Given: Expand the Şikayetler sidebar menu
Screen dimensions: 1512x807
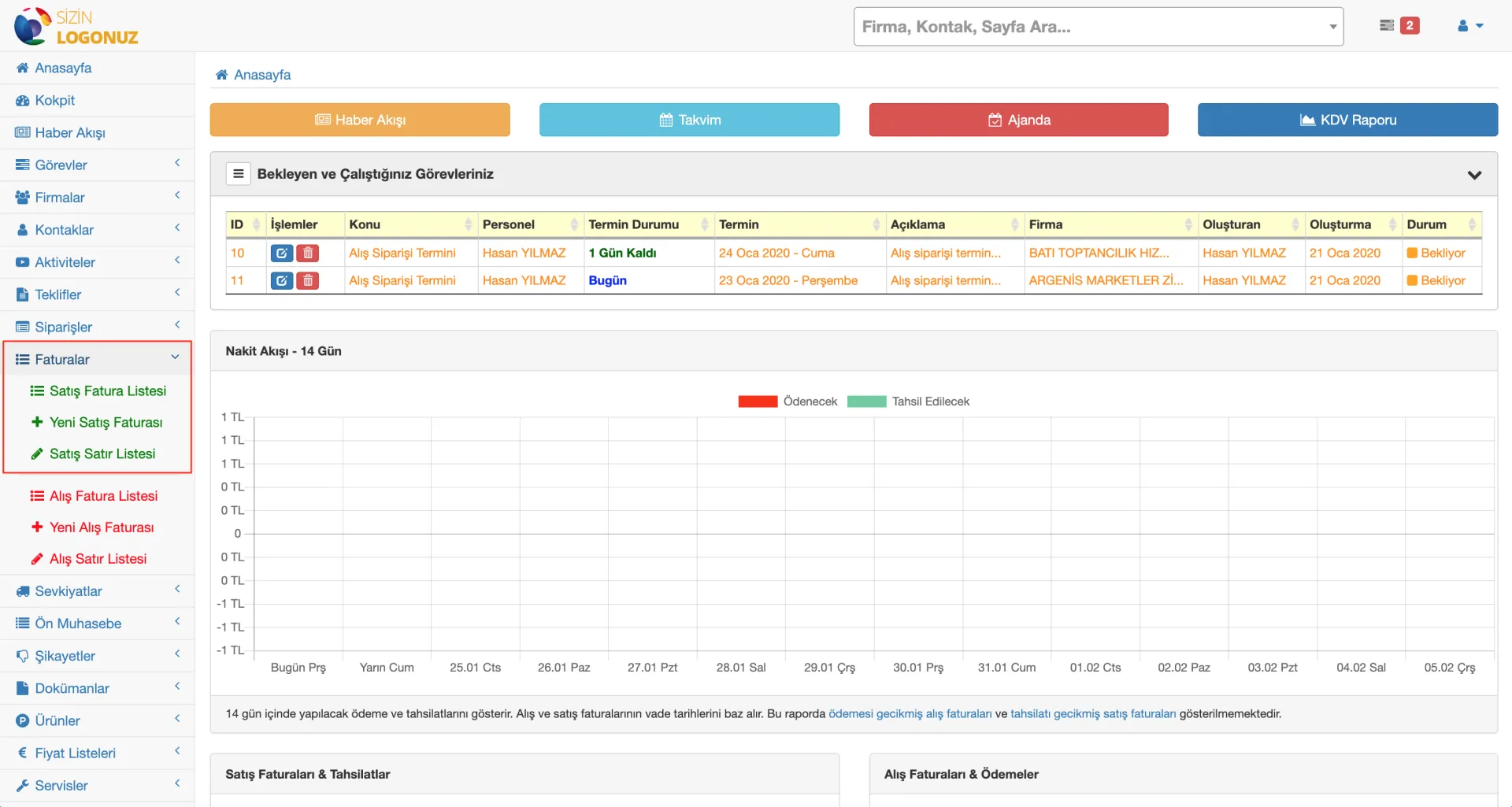Looking at the screenshot, I should (x=97, y=655).
